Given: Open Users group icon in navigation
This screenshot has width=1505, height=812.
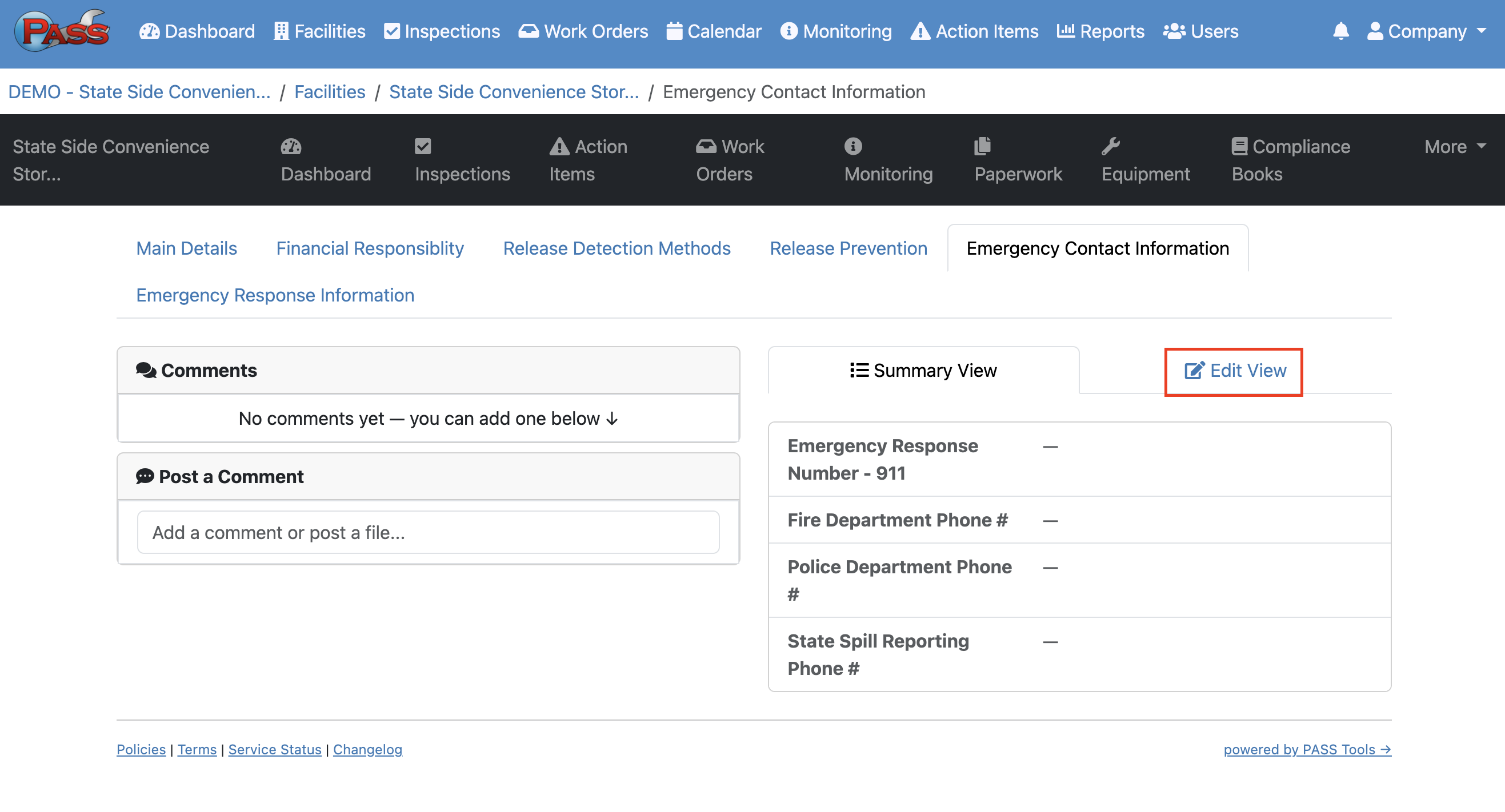Looking at the screenshot, I should pos(1174,31).
